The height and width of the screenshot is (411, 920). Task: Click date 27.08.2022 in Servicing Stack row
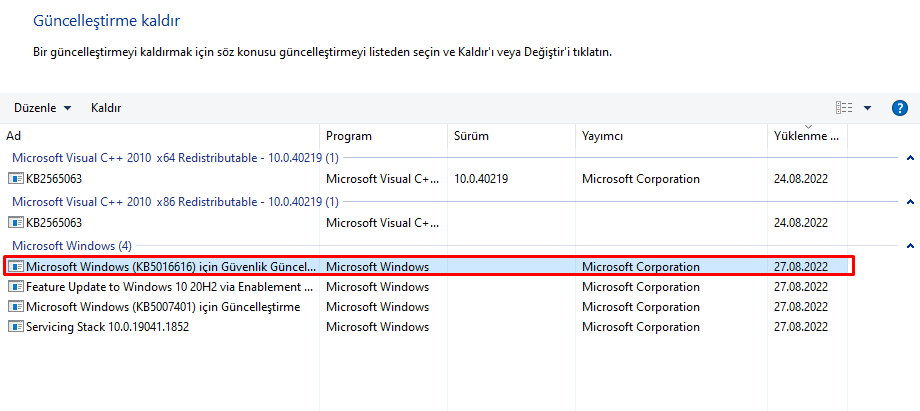pyautogui.click(x=801, y=326)
